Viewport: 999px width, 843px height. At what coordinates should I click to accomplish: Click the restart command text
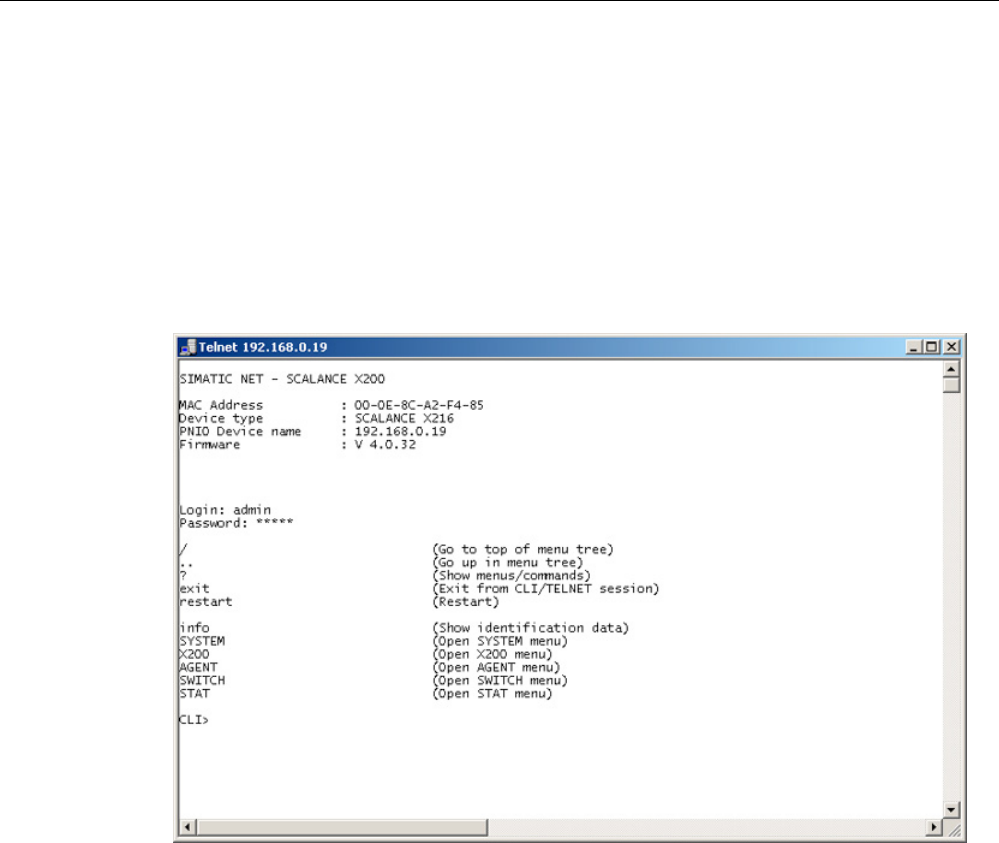tap(205, 602)
